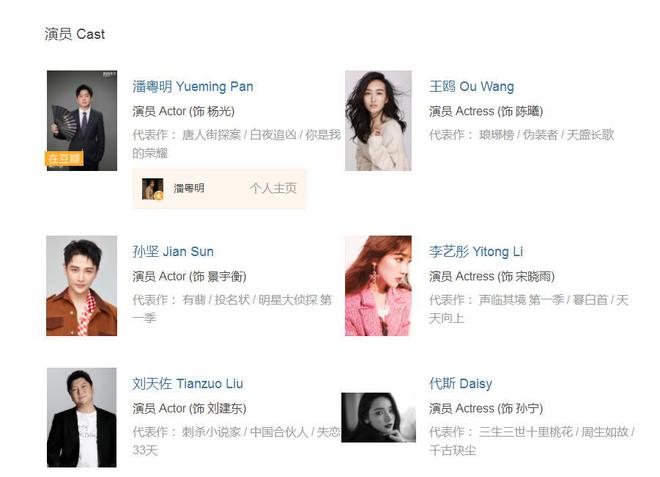The width and height of the screenshot is (660, 477).
Task: Click Yitong Li's pink jacket photo
Action: [378, 285]
